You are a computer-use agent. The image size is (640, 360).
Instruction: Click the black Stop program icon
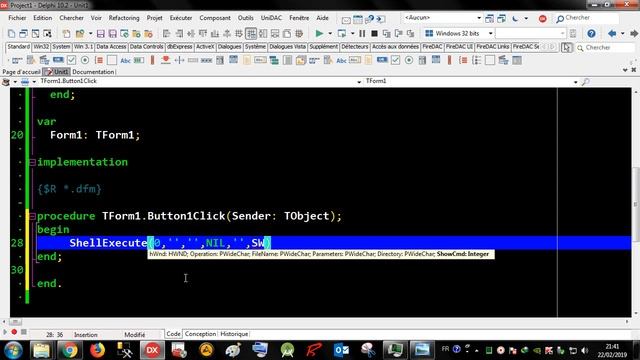[374, 33]
